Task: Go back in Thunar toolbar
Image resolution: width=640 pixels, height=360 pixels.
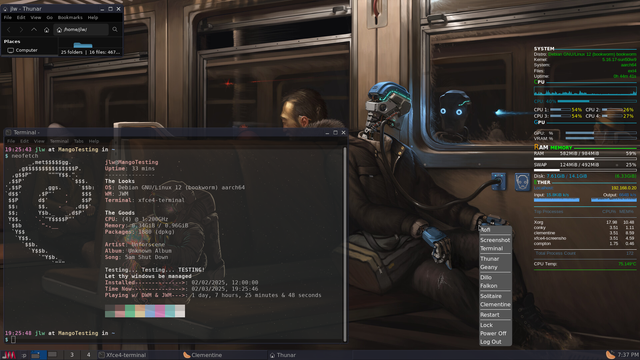Action: tap(9, 30)
